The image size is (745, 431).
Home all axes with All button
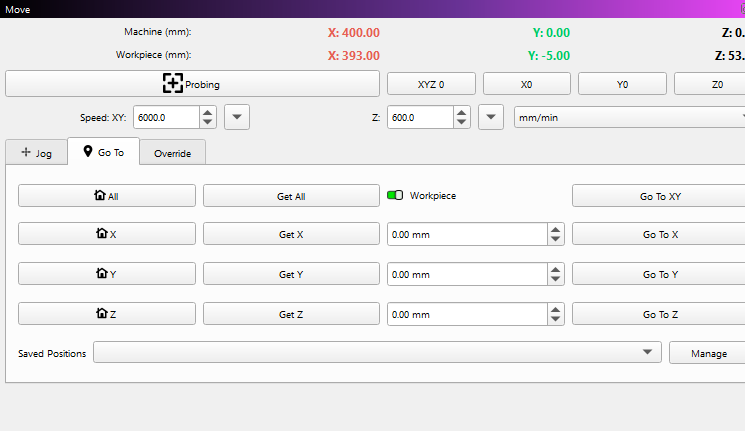click(x=107, y=196)
